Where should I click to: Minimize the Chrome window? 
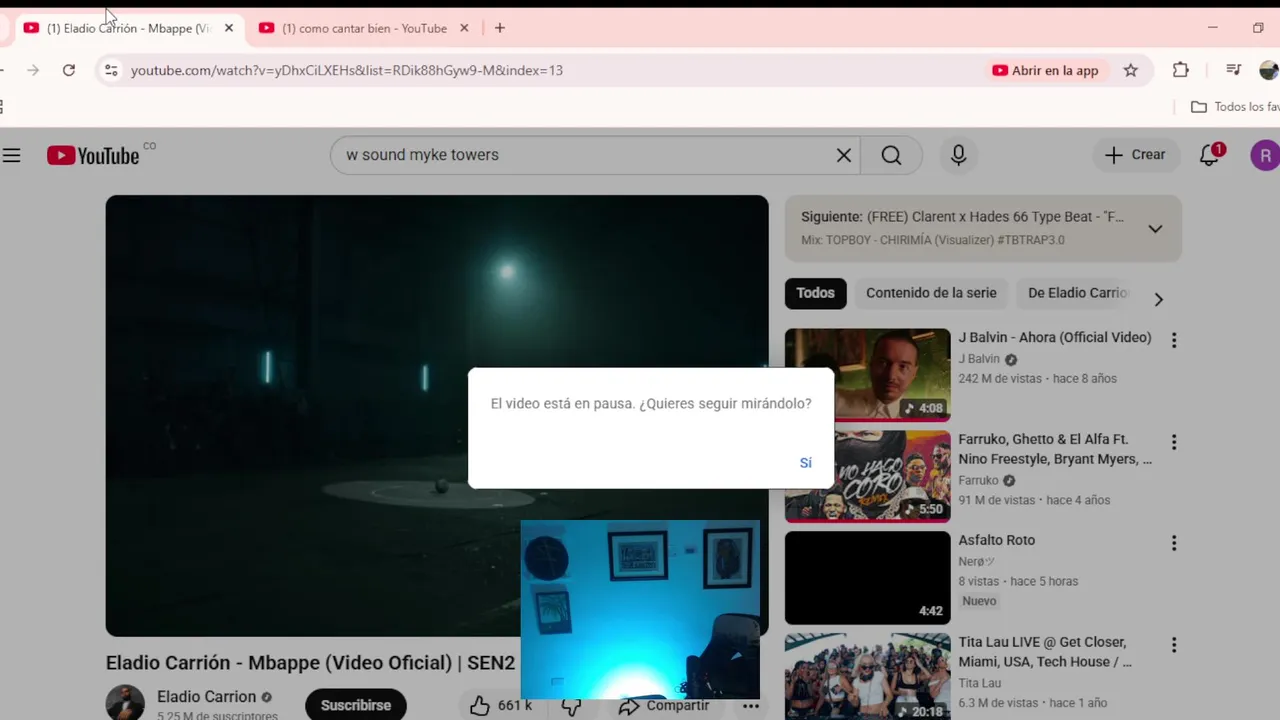pyautogui.click(x=1213, y=28)
